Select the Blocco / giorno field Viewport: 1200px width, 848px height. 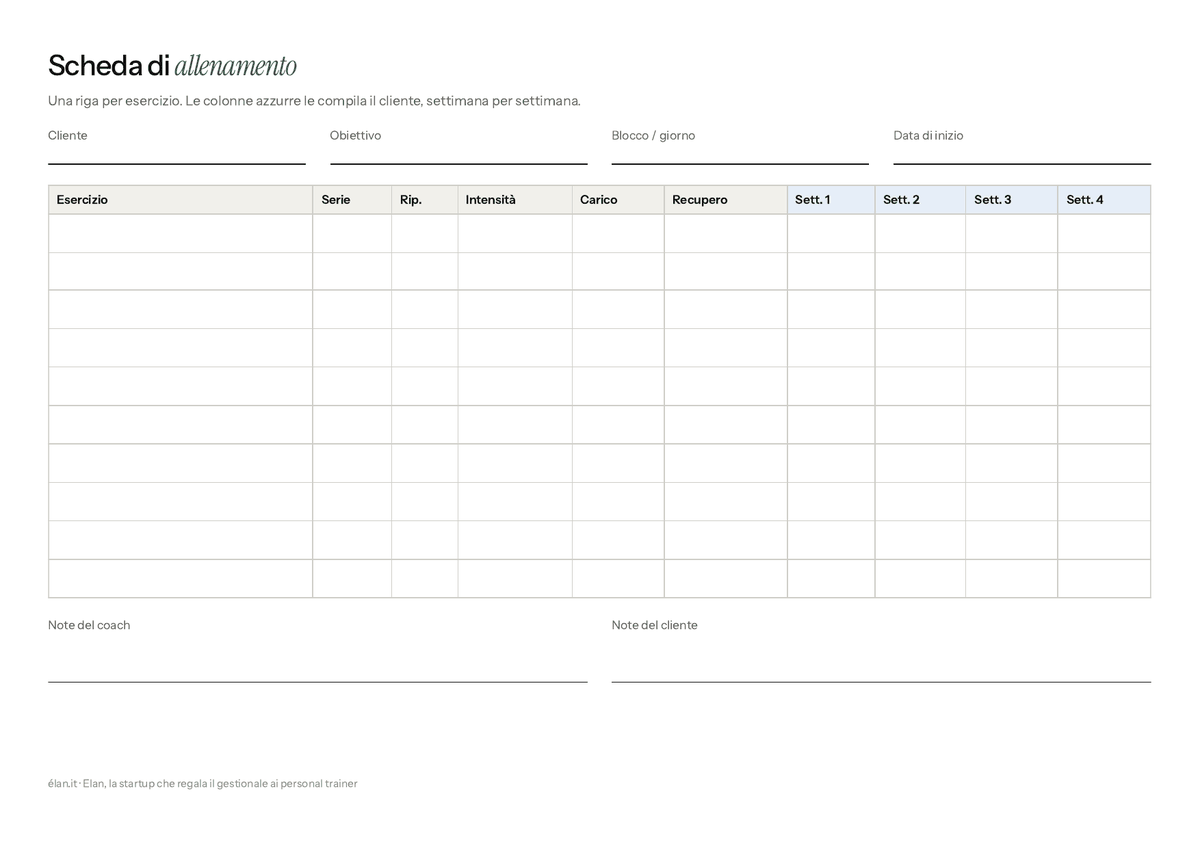pos(740,155)
